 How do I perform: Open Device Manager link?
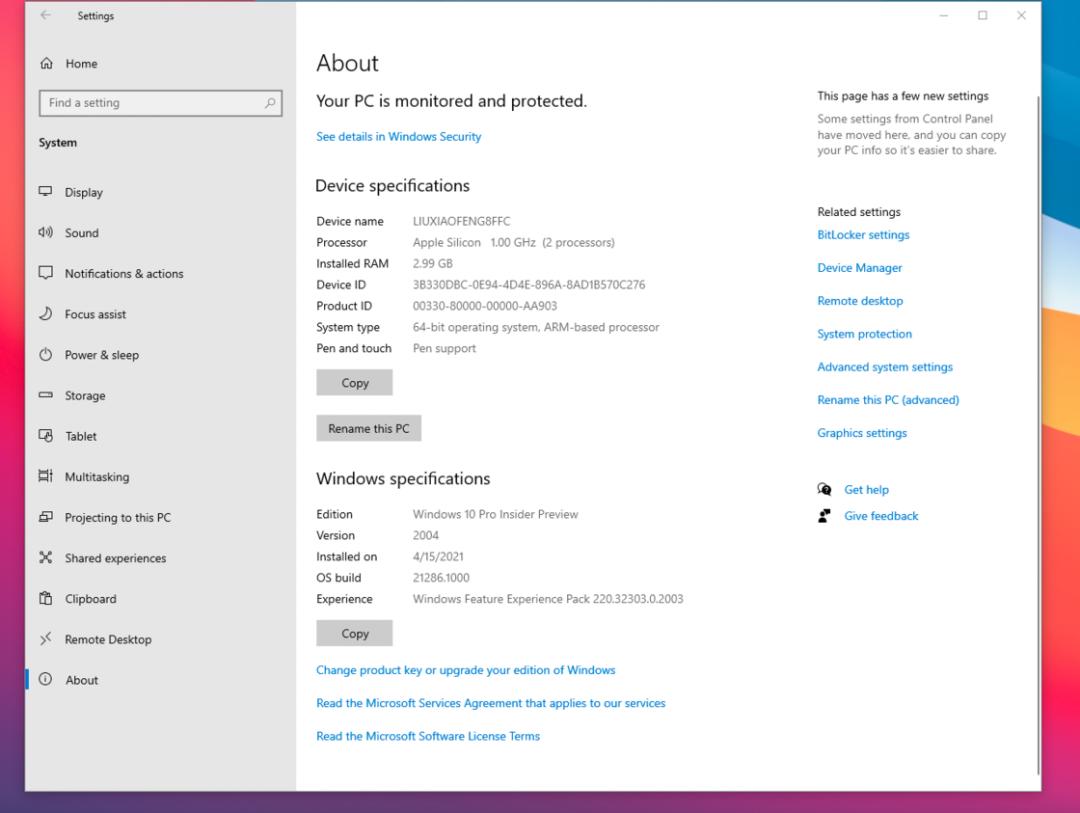(x=860, y=268)
